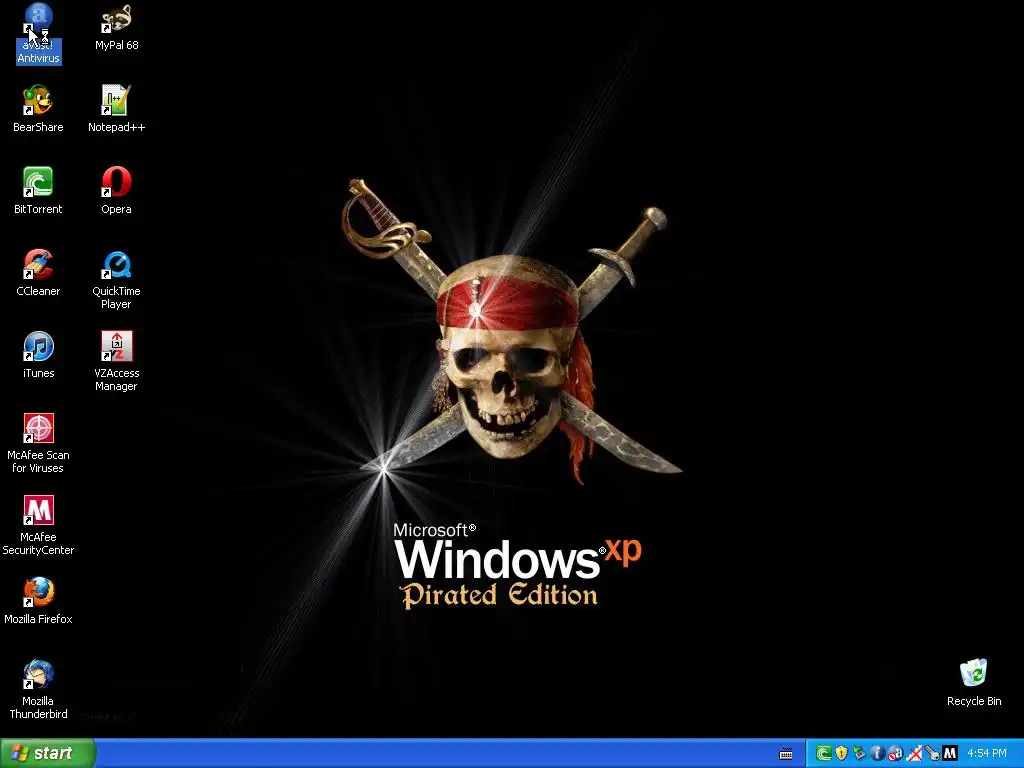Click the blue info ball tray icon
The height and width of the screenshot is (768, 1024).
(x=878, y=754)
